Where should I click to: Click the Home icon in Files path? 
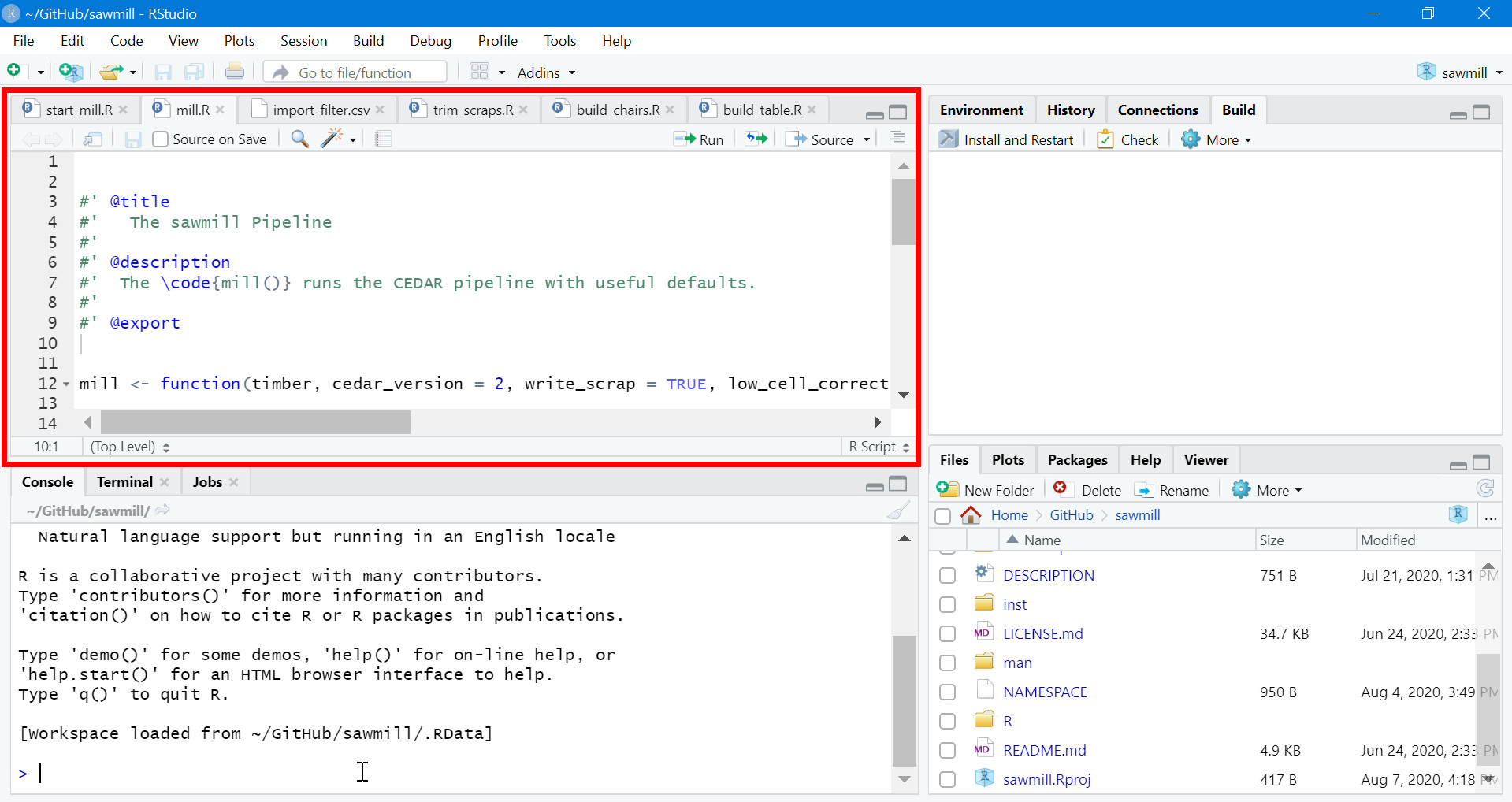(971, 515)
